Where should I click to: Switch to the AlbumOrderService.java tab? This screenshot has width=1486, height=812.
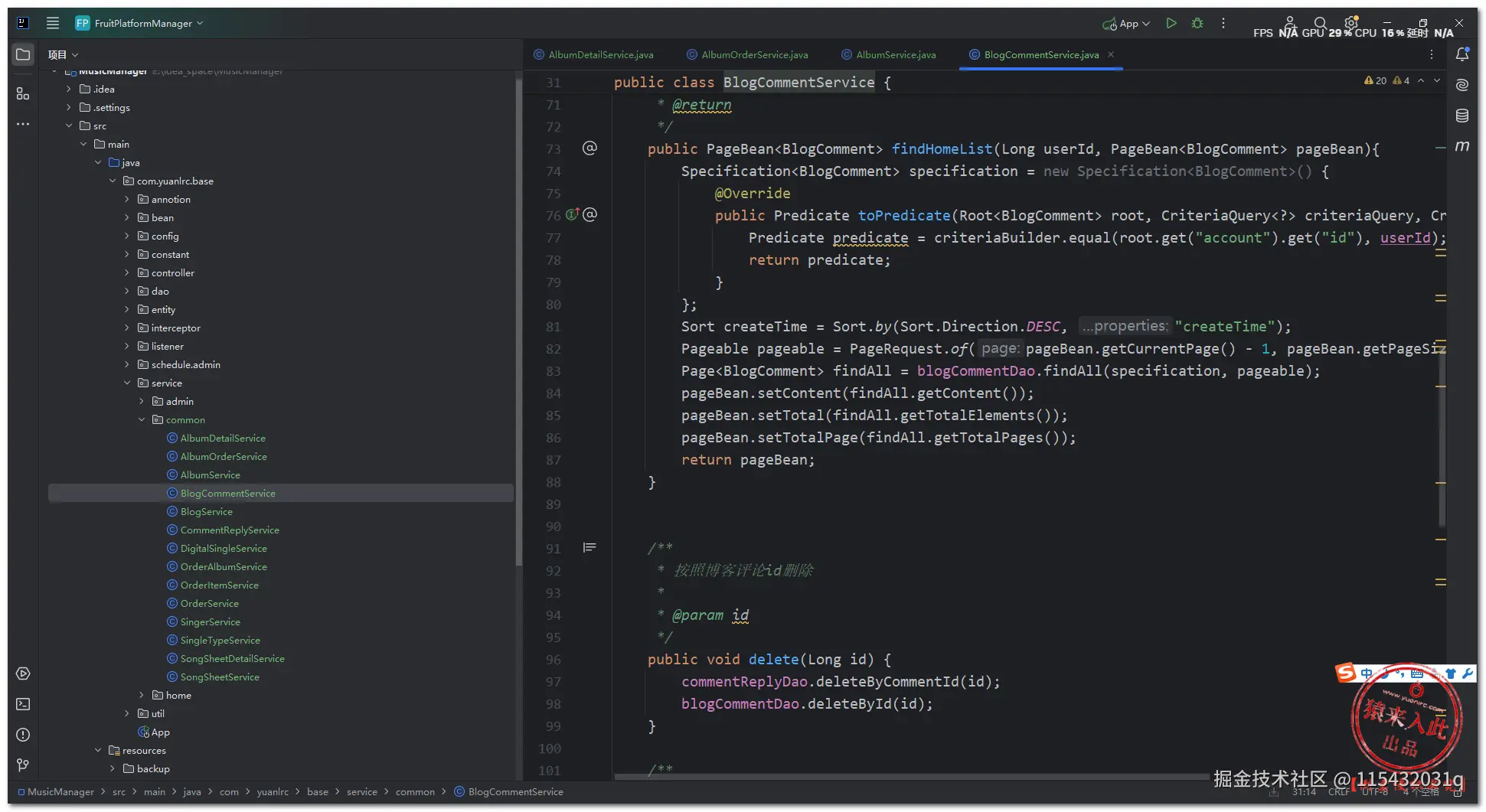(747, 54)
